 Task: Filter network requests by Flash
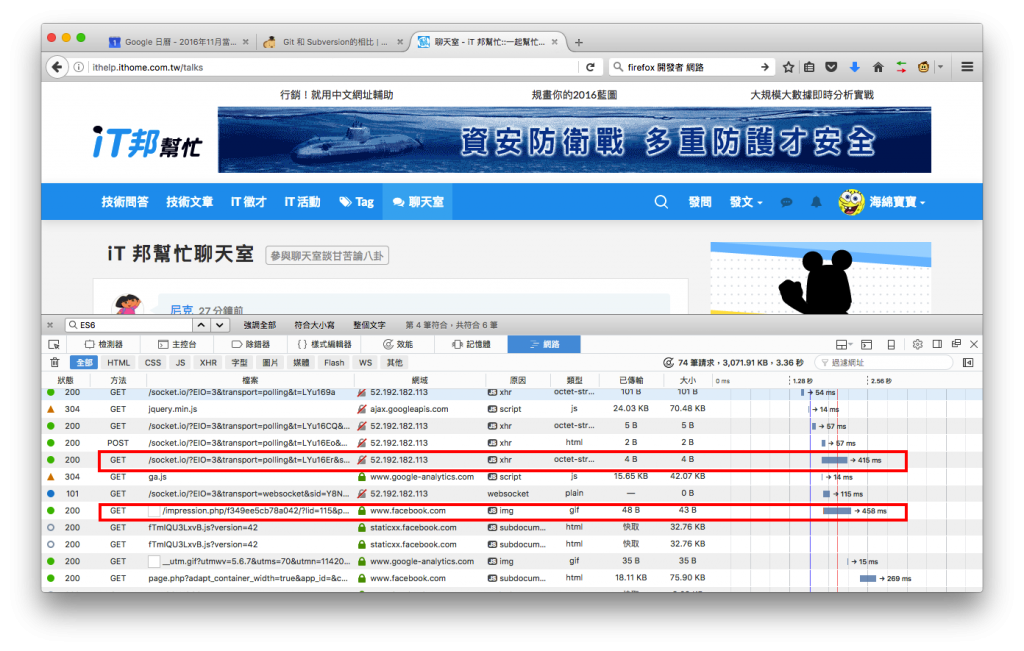pyautogui.click(x=334, y=362)
